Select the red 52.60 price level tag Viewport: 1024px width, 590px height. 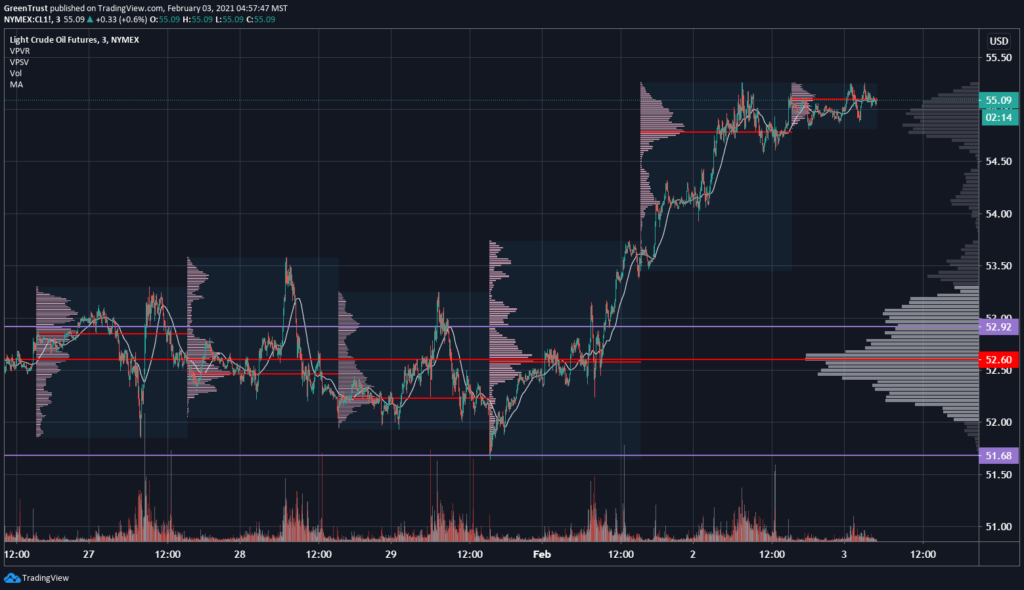[999, 359]
